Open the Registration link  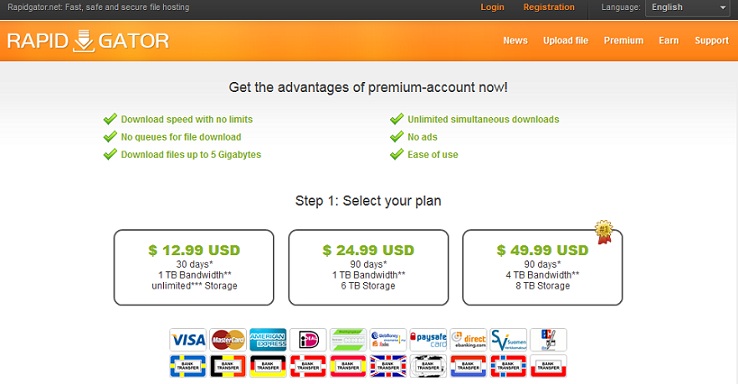[549, 7]
